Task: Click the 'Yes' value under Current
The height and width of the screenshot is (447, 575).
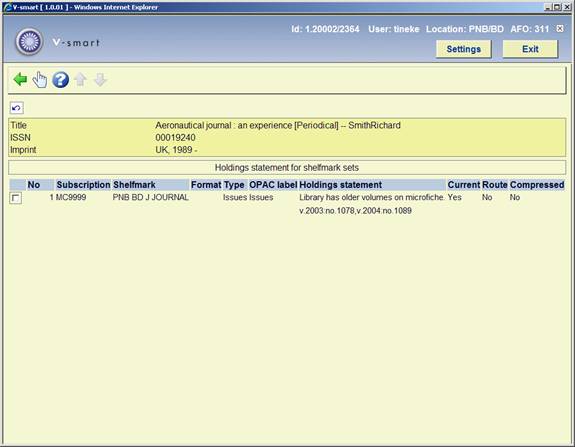Action: (454, 197)
